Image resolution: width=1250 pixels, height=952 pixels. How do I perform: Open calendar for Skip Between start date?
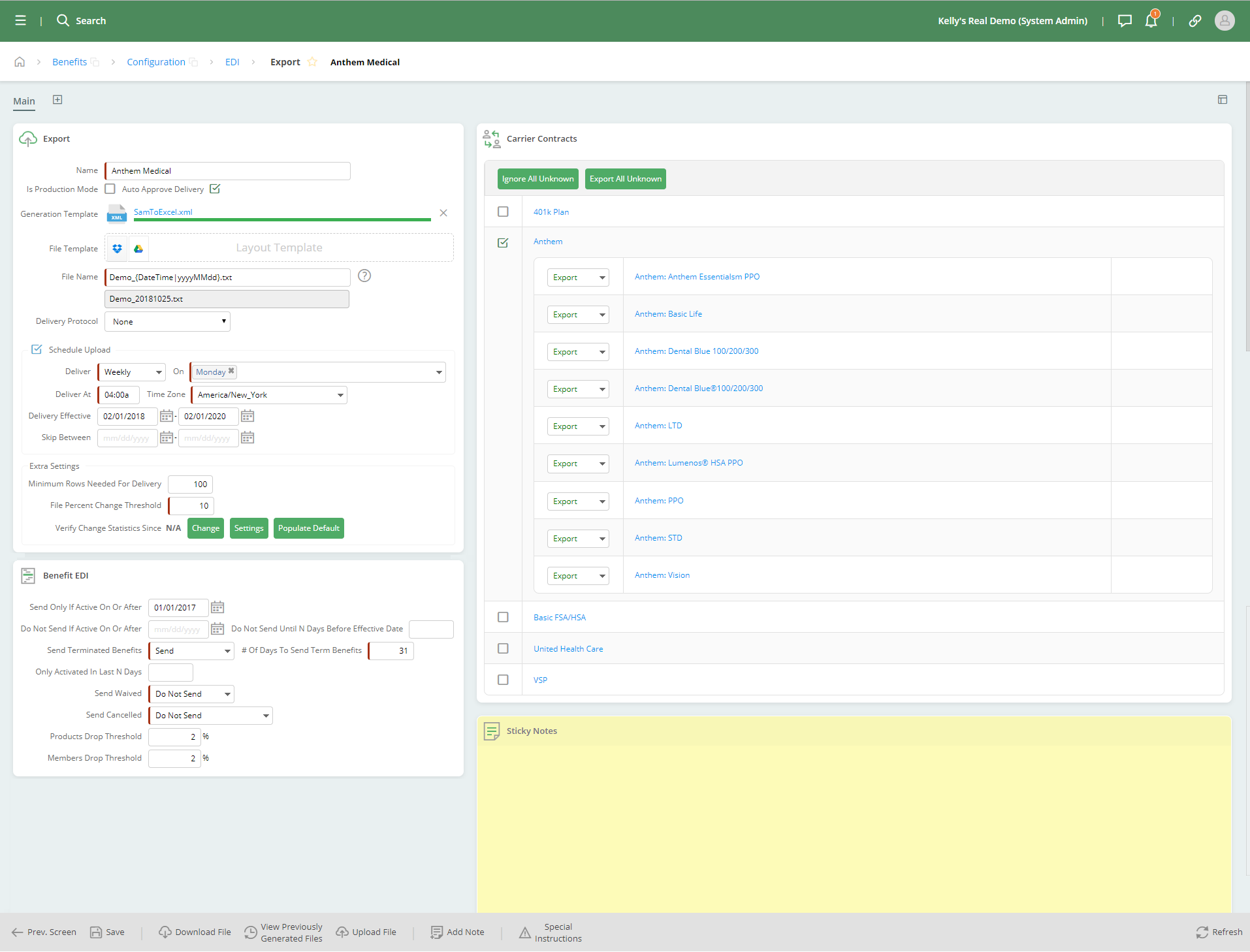coord(167,438)
